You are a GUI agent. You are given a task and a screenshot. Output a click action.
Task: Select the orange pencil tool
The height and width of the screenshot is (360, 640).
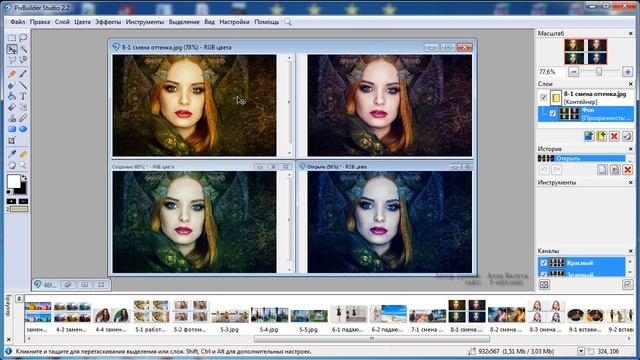[x=12, y=74]
